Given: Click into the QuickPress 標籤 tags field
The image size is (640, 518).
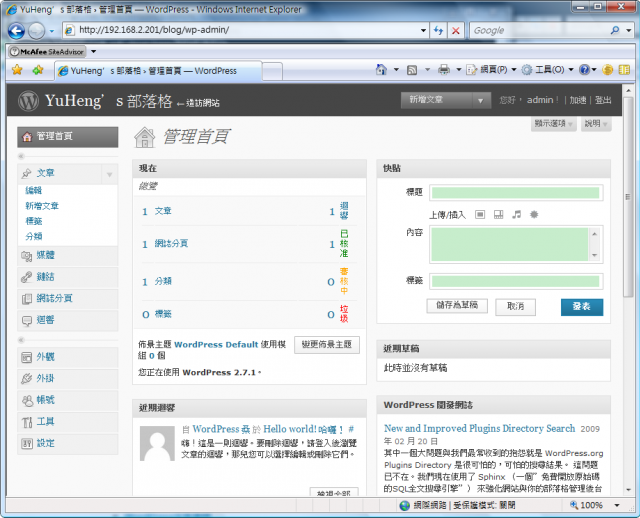Looking at the screenshot, I should 516,281.
